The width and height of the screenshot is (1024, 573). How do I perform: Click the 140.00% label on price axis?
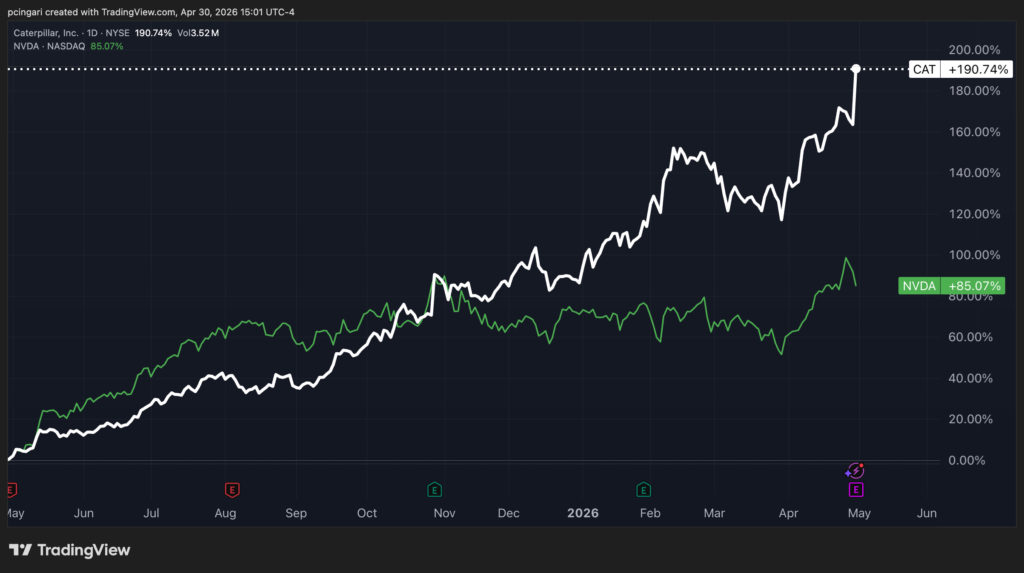coord(974,172)
